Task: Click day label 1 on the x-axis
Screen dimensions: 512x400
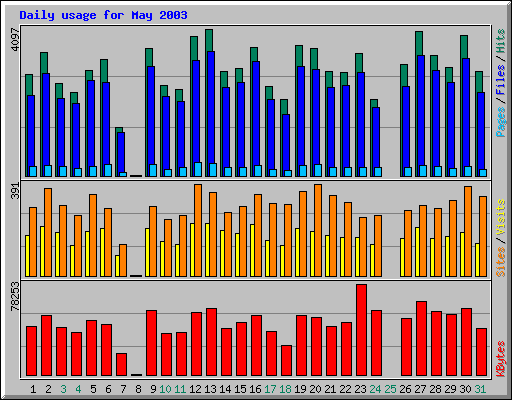Action: [33, 389]
